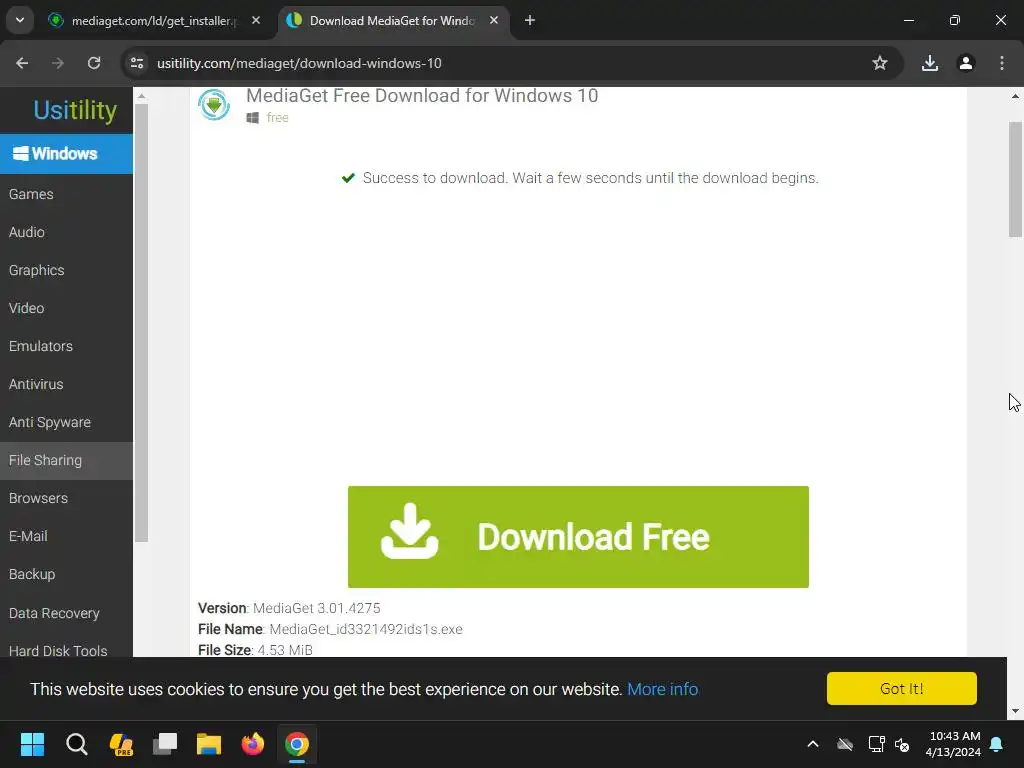Click the sidebar scrollbar thumb
1024x768 pixels.
tap(141, 323)
